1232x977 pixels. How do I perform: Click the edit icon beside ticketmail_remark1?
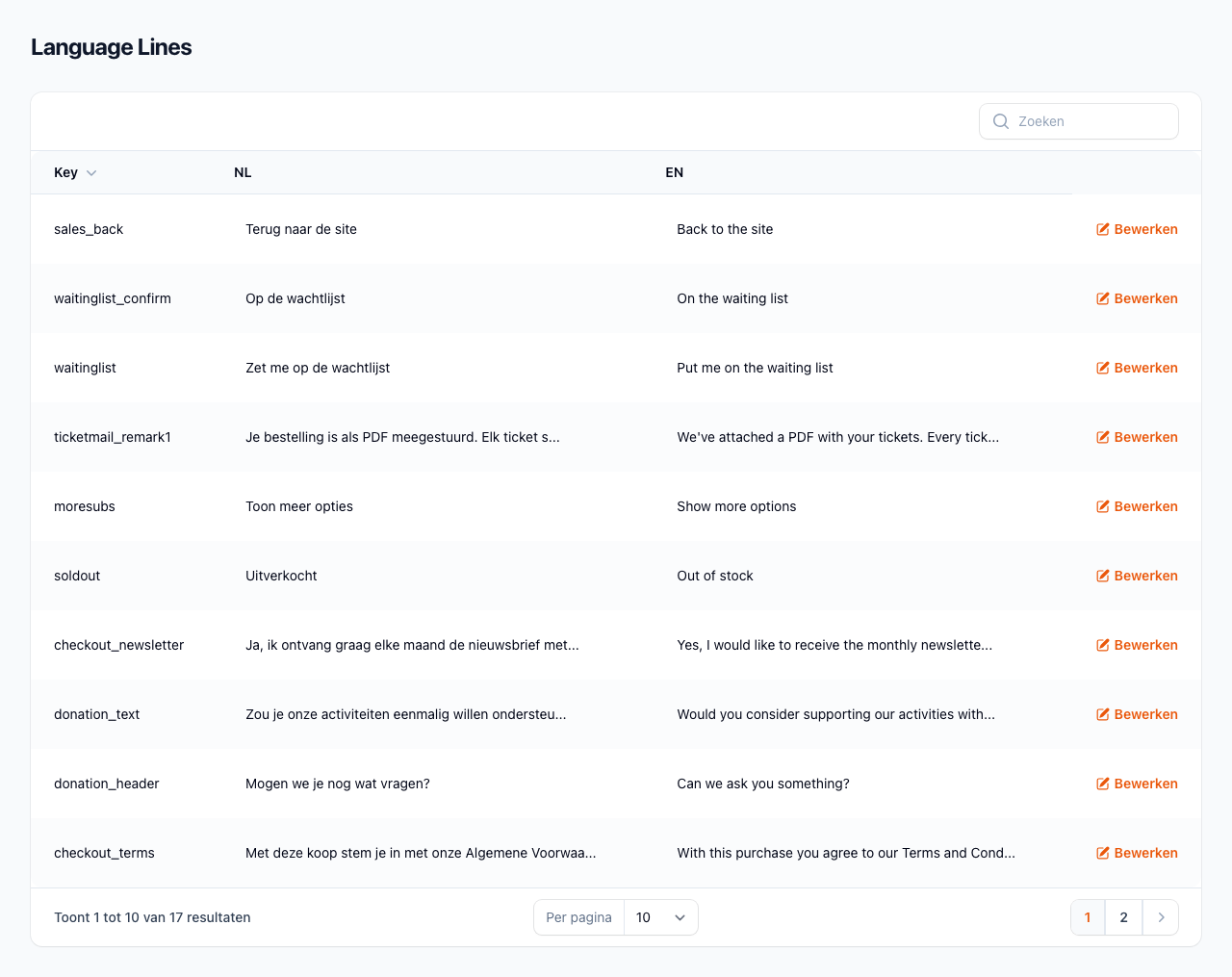(1103, 437)
